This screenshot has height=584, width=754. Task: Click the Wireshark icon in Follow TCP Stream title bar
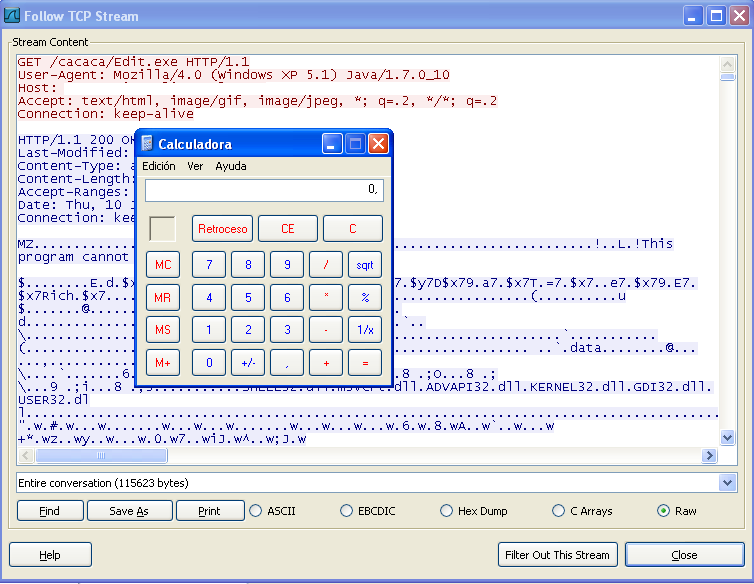[11, 16]
